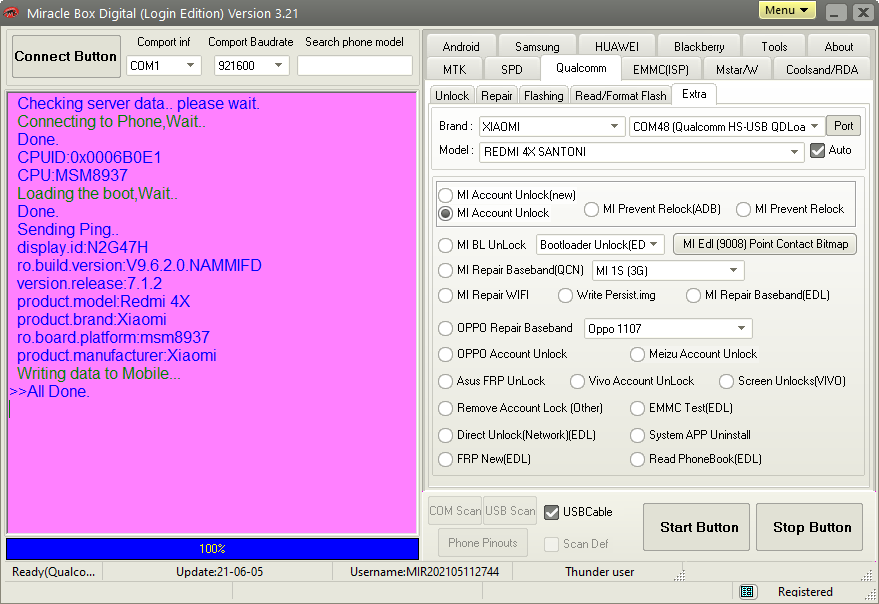Click the Stop Button

[x=809, y=527]
